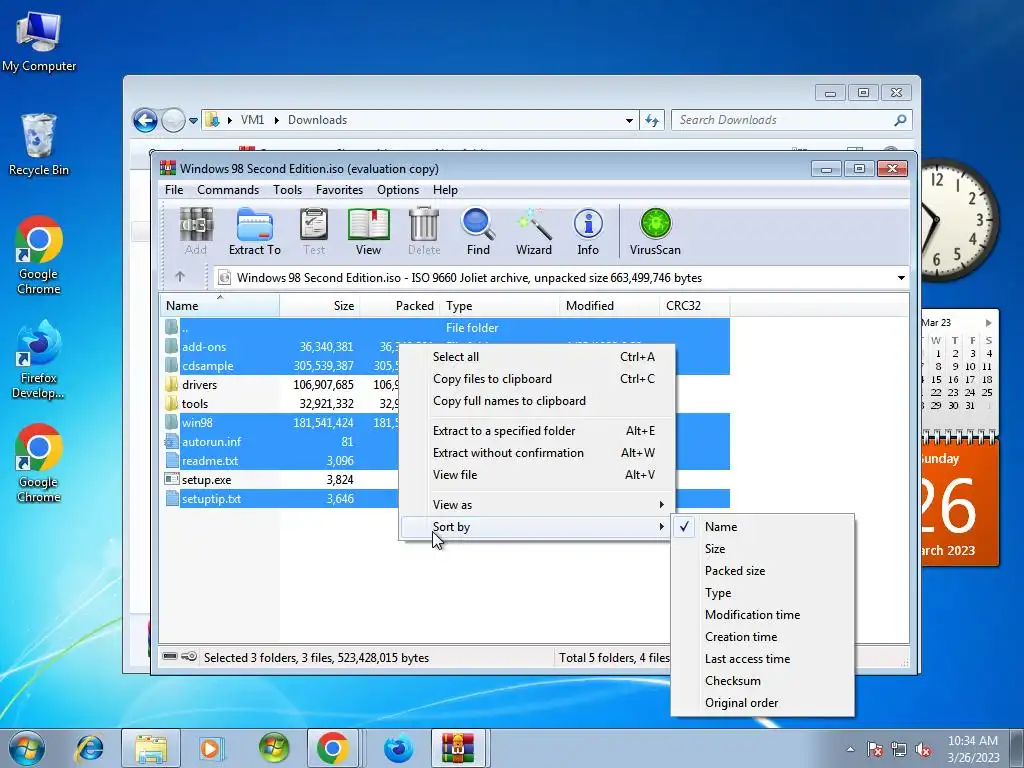Show hidden tray icons arrow
Screen dimensions: 1024x768
click(x=850, y=750)
